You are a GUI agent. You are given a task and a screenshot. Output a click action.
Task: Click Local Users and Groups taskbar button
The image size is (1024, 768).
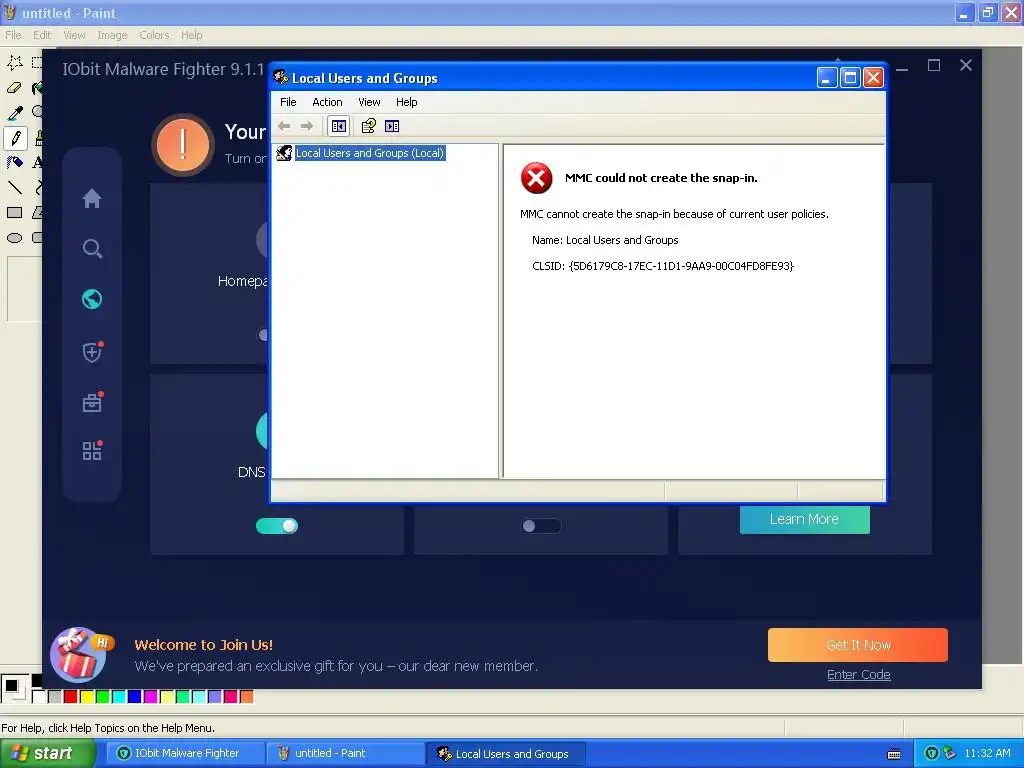[505, 754]
